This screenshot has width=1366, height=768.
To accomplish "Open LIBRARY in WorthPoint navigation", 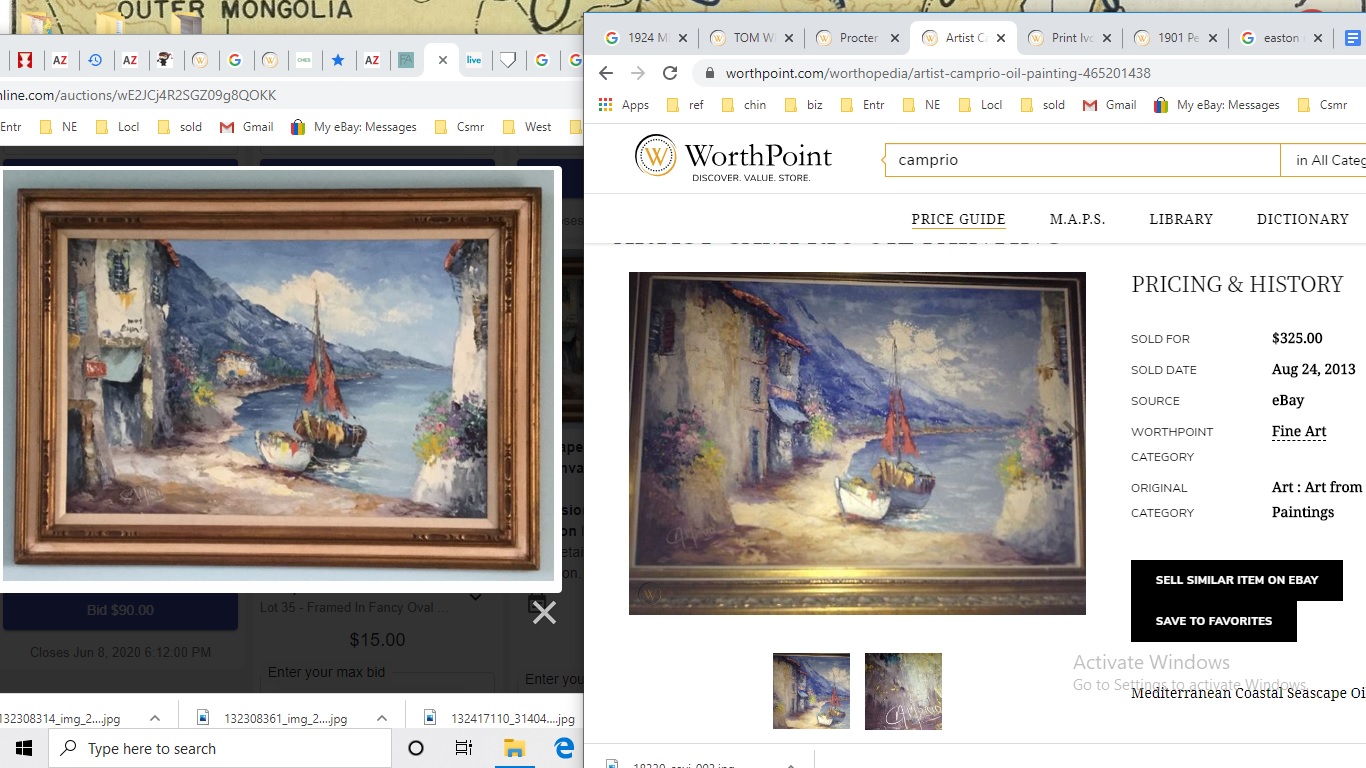I will (x=1181, y=219).
